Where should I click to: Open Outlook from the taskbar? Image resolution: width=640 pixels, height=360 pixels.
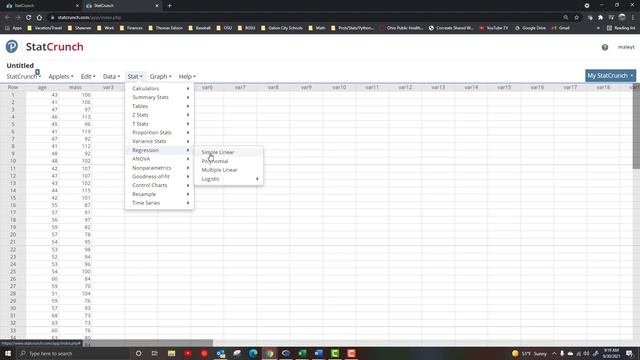coord(220,353)
